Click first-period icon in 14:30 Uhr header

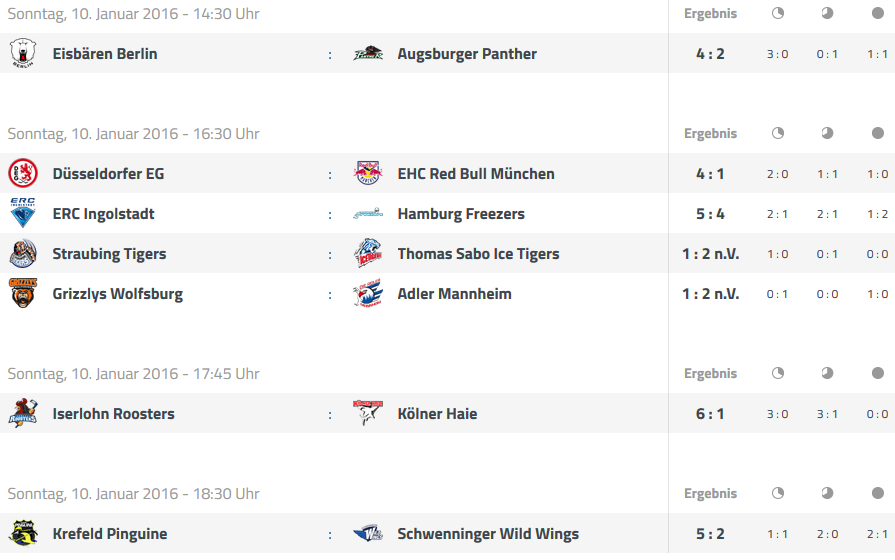pos(777,13)
